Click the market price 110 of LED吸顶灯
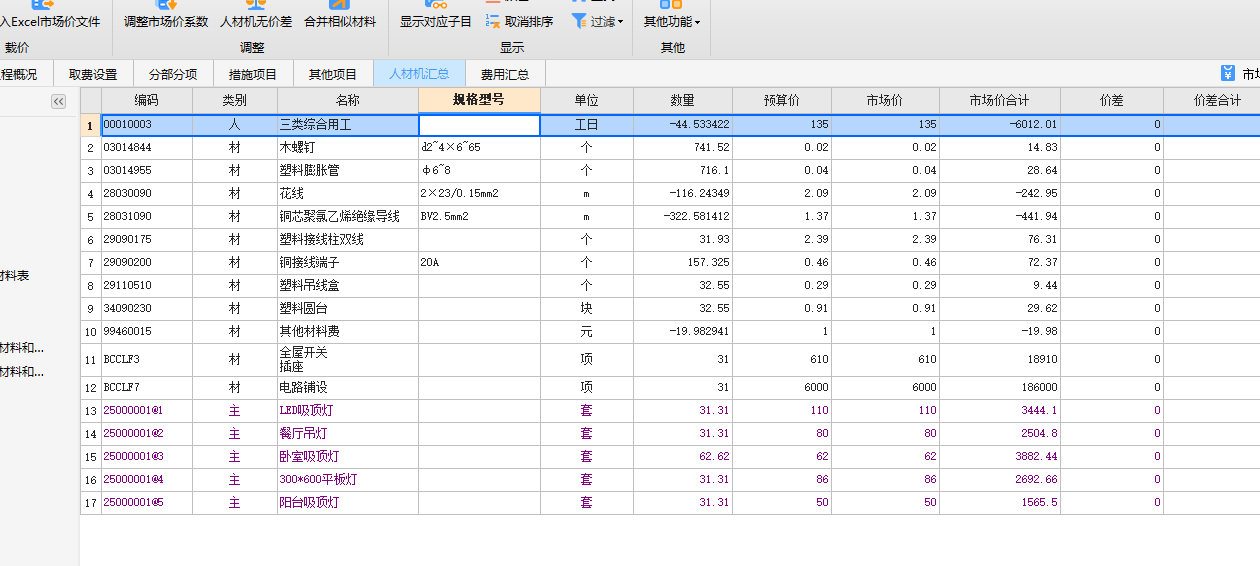1260x566 pixels. tap(885, 411)
